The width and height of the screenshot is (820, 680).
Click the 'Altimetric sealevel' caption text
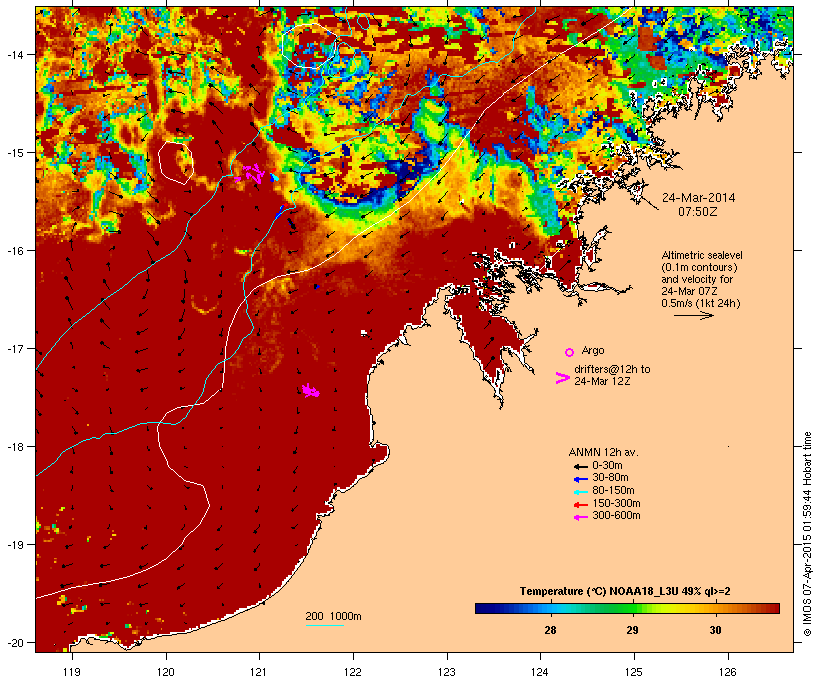pyautogui.click(x=702, y=255)
